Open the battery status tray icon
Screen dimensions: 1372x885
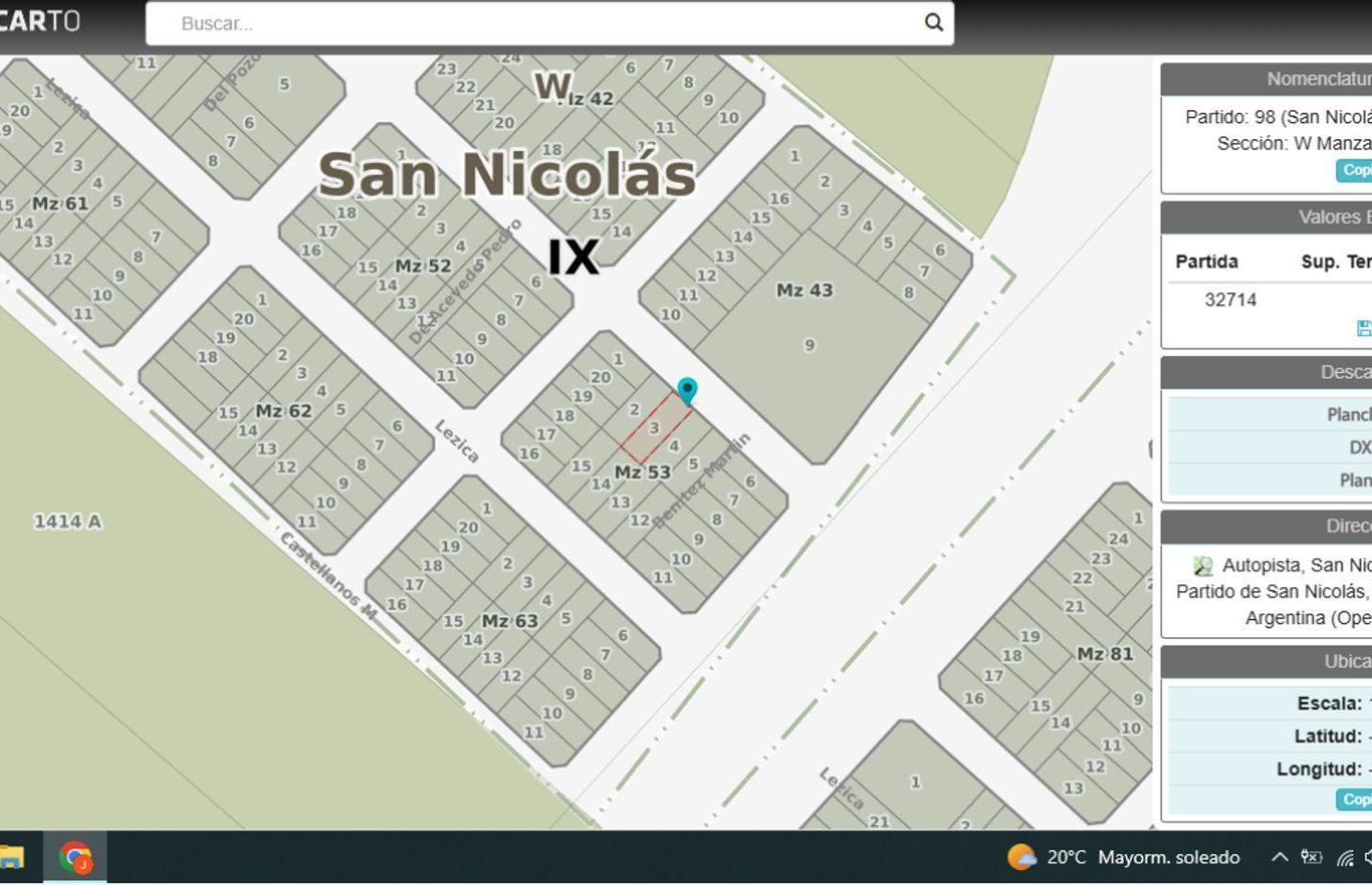1311,857
